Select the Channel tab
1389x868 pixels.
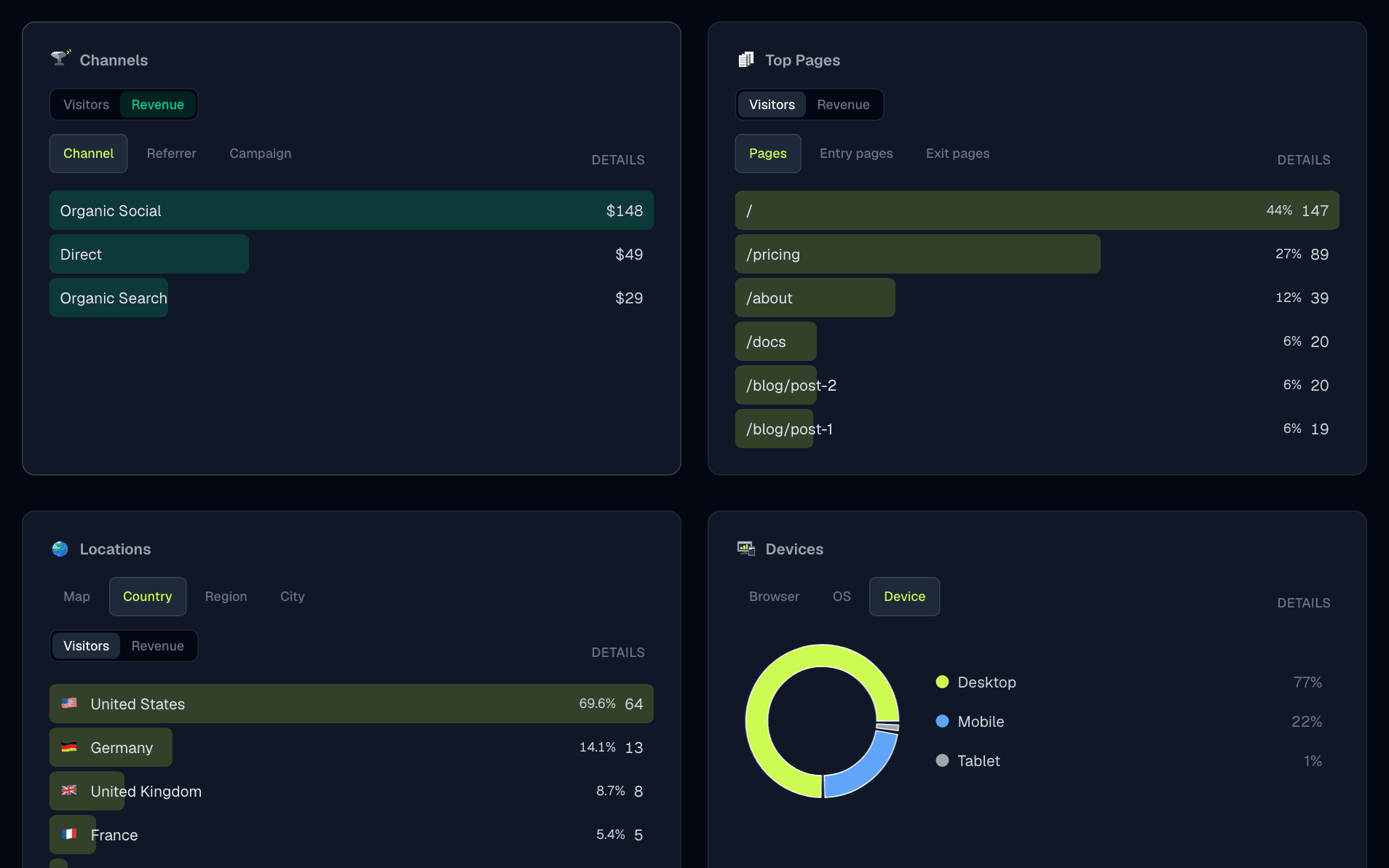[x=88, y=154]
